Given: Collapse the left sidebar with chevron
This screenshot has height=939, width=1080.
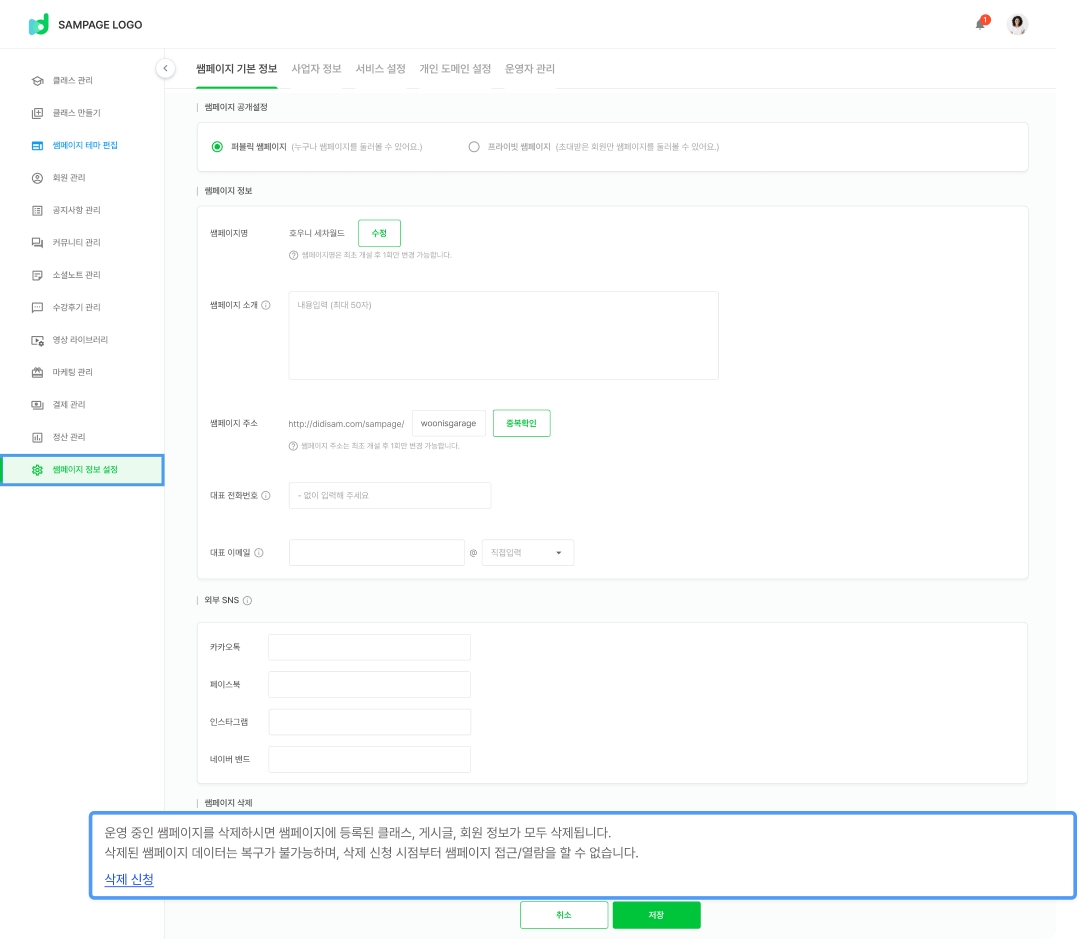Looking at the screenshot, I should [x=166, y=68].
